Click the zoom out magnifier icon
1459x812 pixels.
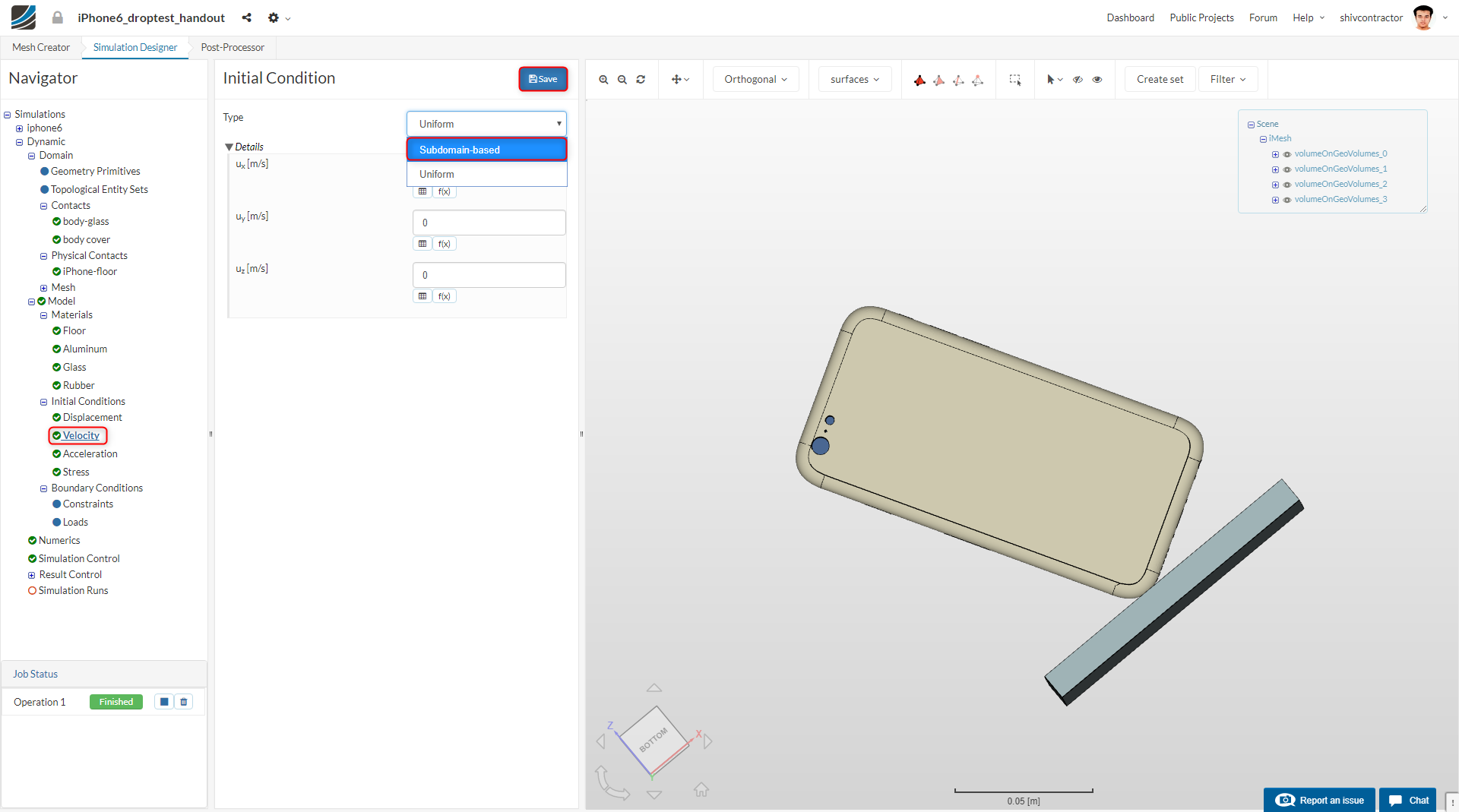(x=622, y=80)
